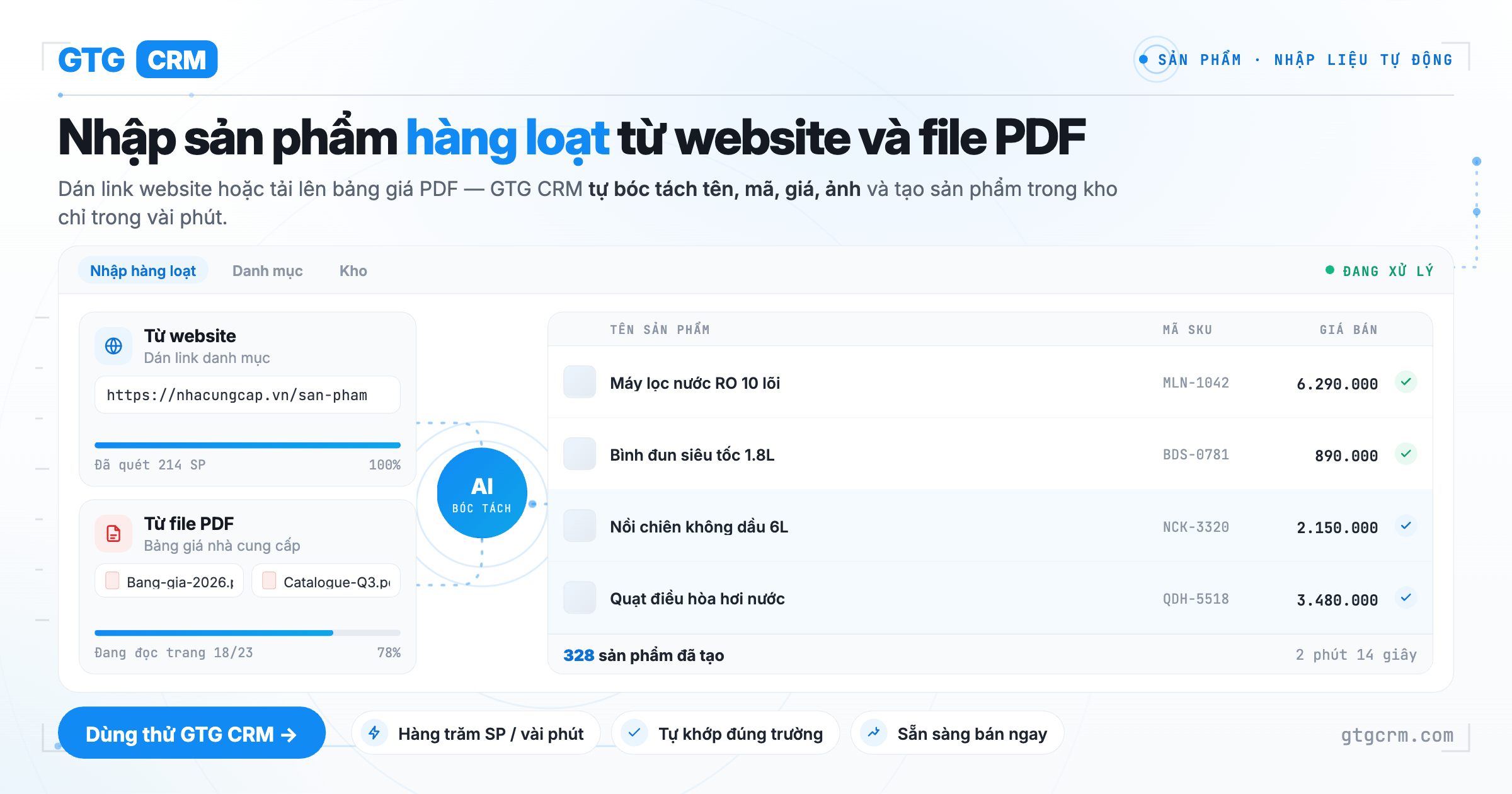
Task: Click the product name Máy lọc nước RO 10 lõi
Action: coord(695,383)
